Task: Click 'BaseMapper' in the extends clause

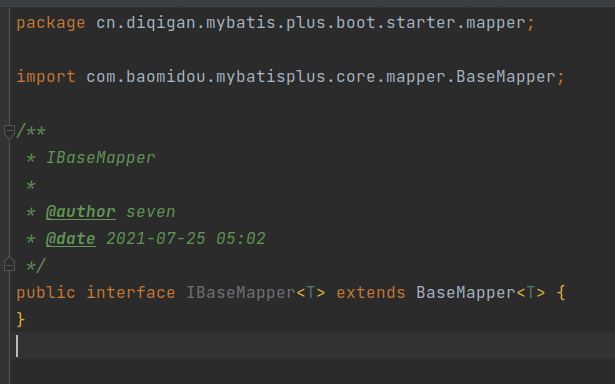Action: (466, 293)
